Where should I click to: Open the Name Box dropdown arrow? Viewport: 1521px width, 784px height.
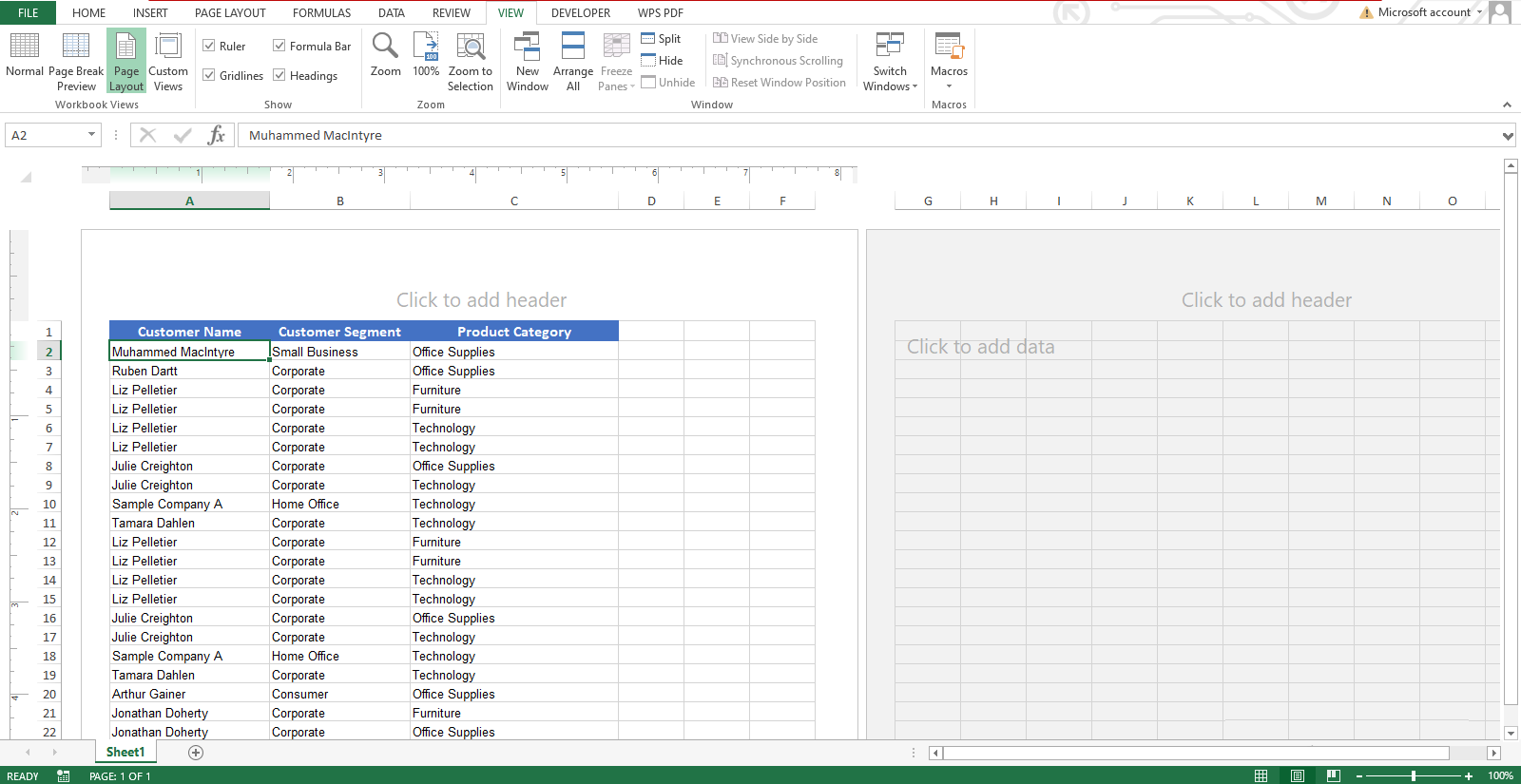(x=91, y=135)
